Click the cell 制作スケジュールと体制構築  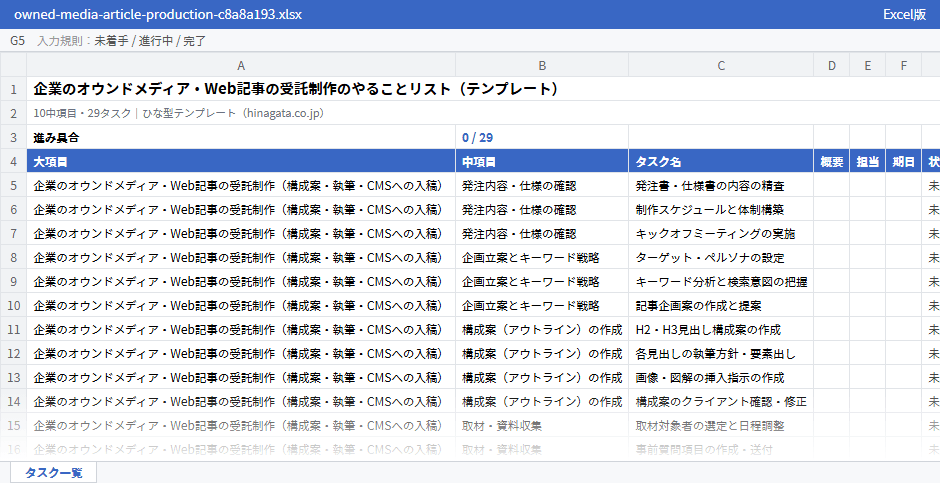tap(721, 209)
